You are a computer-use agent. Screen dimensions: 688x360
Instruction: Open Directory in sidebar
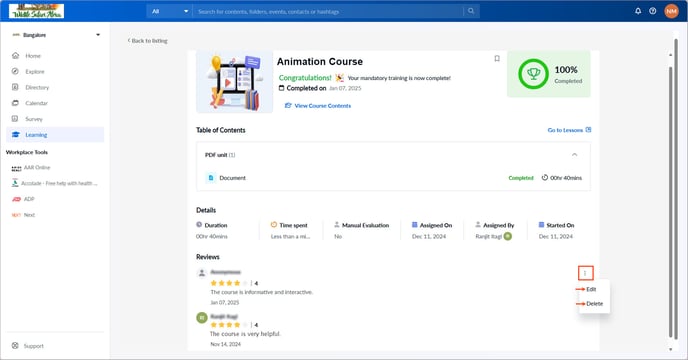(x=37, y=87)
